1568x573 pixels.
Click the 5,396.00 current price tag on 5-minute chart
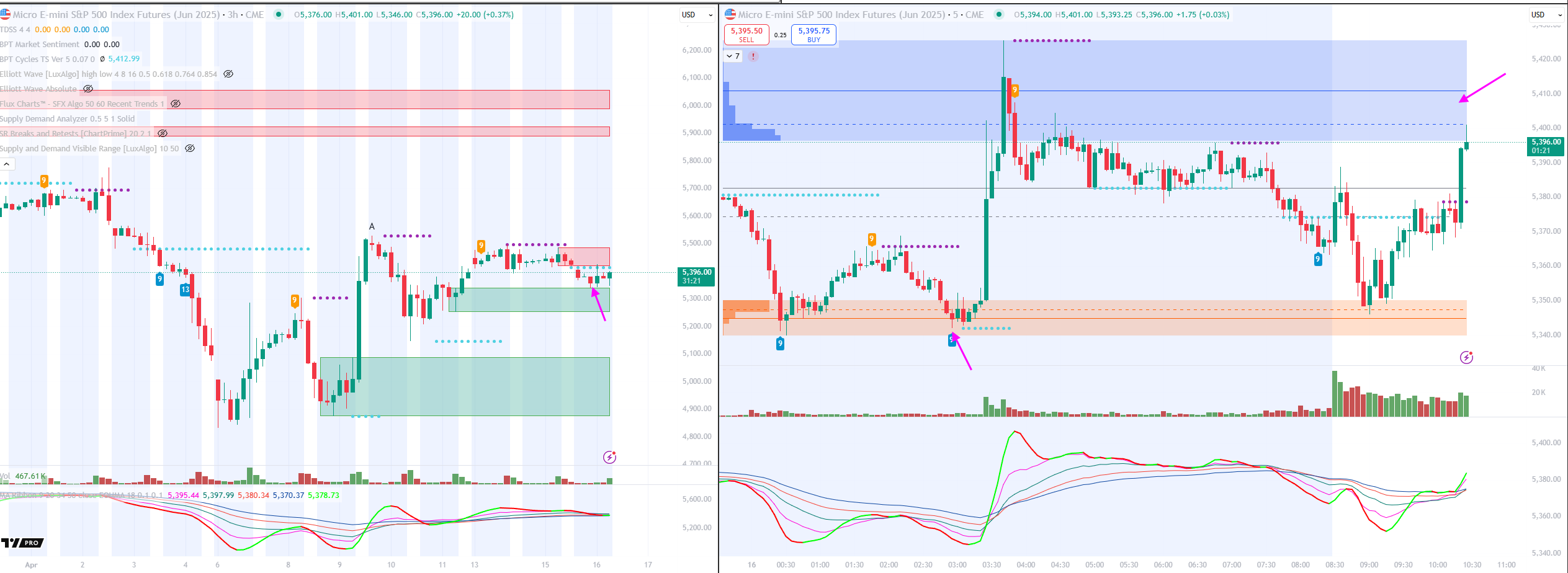tap(1545, 146)
